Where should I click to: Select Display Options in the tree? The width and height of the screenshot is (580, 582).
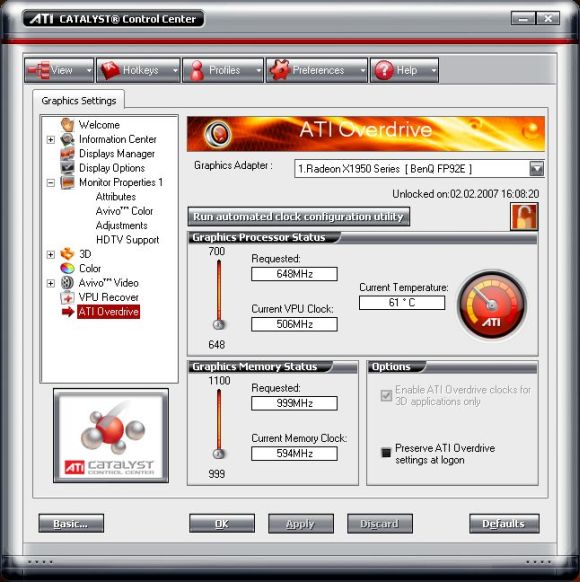tap(112, 168)
